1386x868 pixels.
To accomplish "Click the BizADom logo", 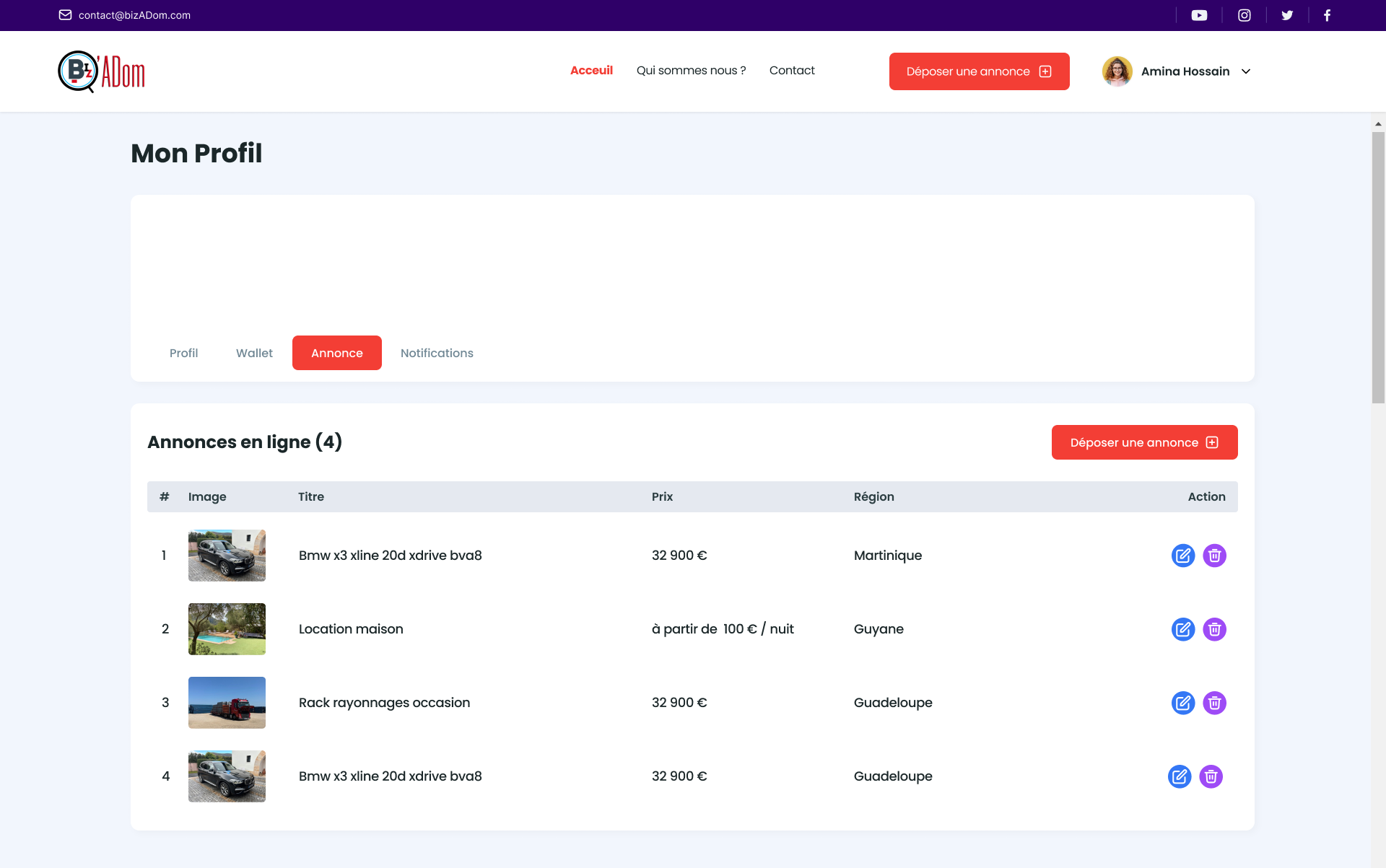I will (101, 71).
